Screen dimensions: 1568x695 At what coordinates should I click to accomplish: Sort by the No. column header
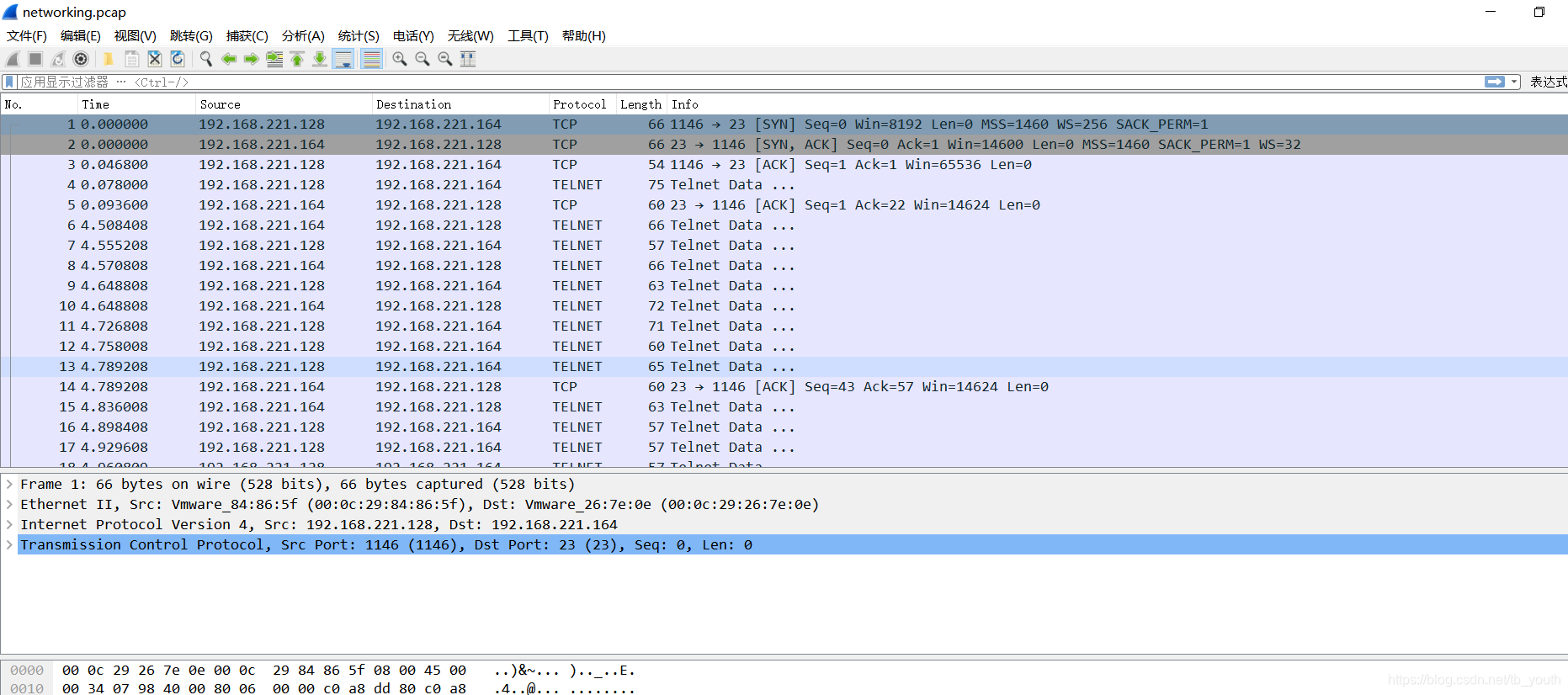point(39,104)
